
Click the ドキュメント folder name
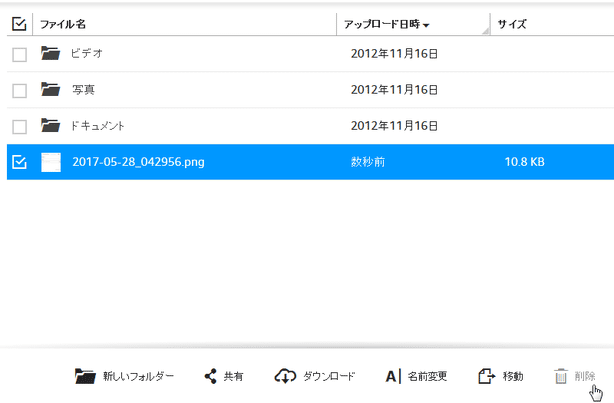[x=98, y=126]
